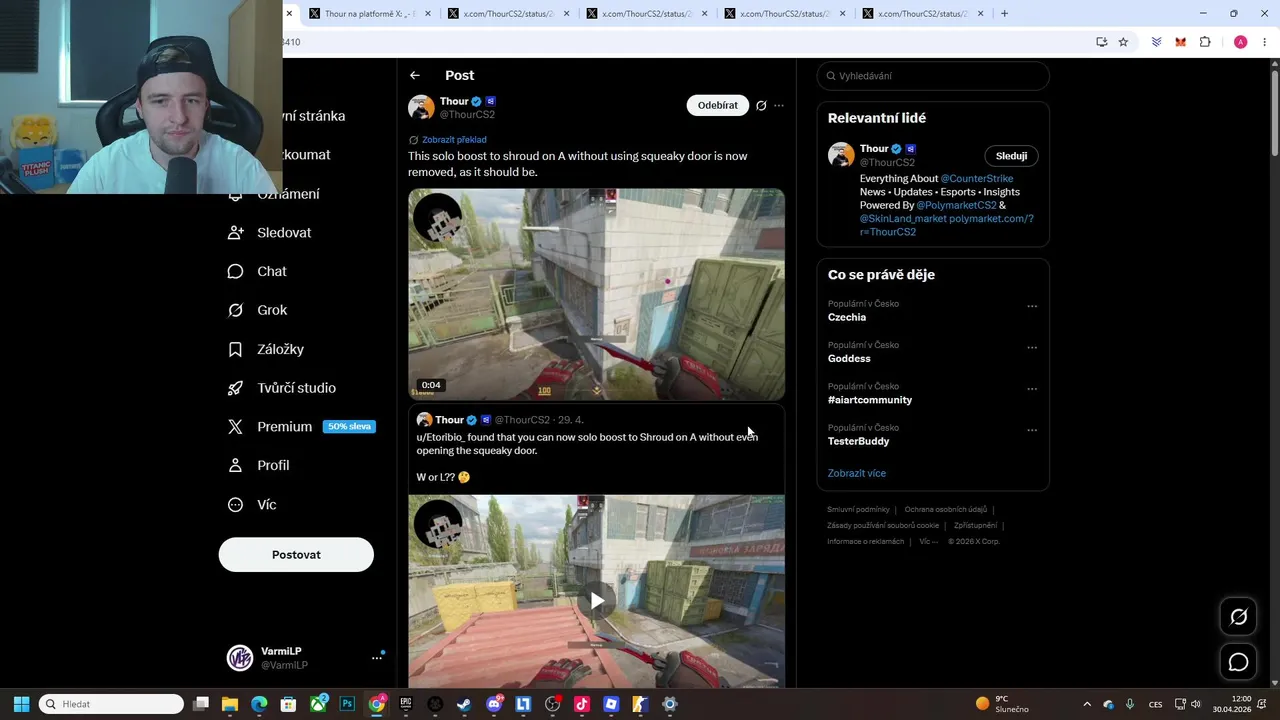Open Profil in the left sidebar

coord(259,465)
